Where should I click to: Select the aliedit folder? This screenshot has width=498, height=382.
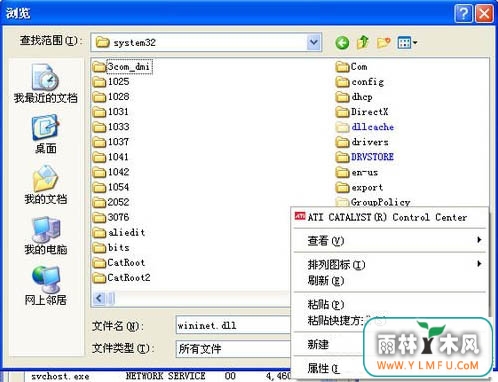point(119,232)
